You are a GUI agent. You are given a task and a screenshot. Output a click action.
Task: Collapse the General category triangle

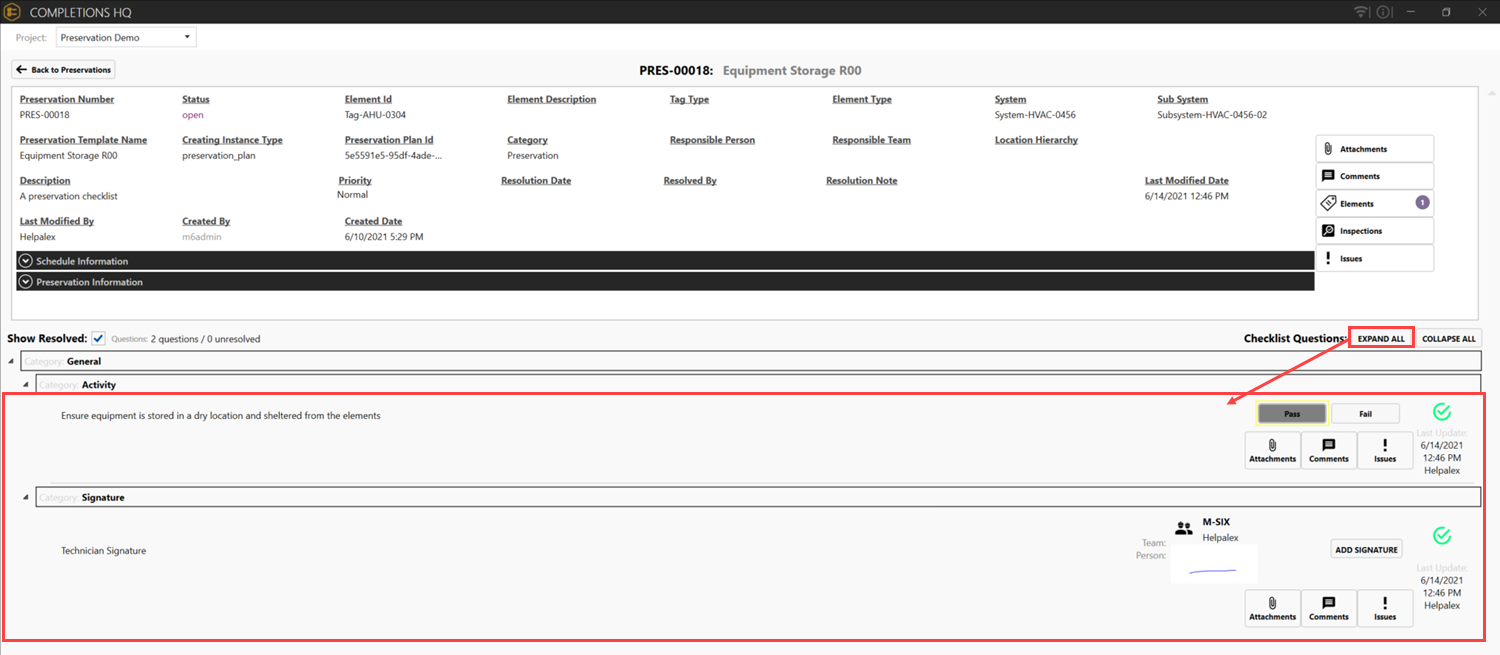click(x=11, y=361)
